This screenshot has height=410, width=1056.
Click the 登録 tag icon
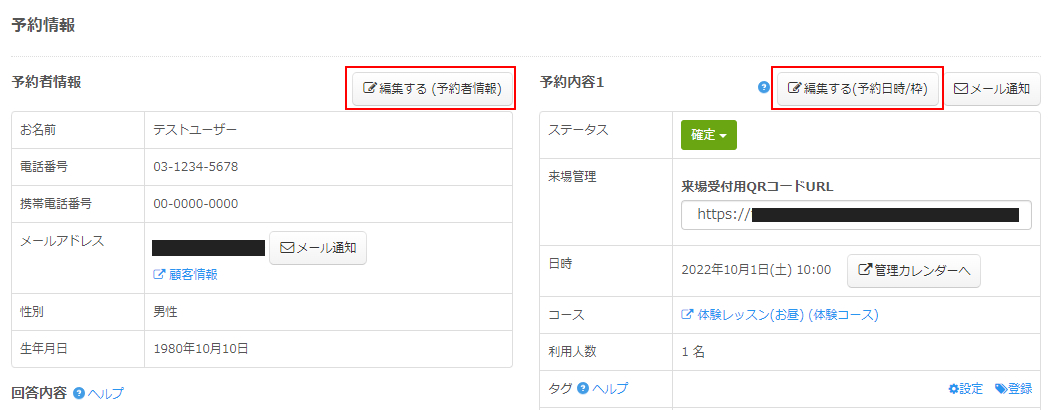(x=1001, y=389)
